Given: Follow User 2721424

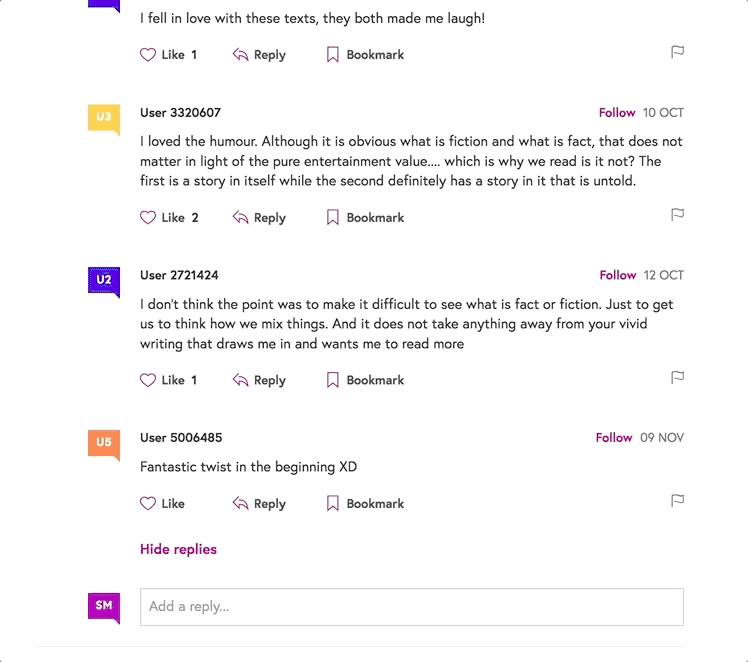Looking at the screenshot, I should coord(618,275).
